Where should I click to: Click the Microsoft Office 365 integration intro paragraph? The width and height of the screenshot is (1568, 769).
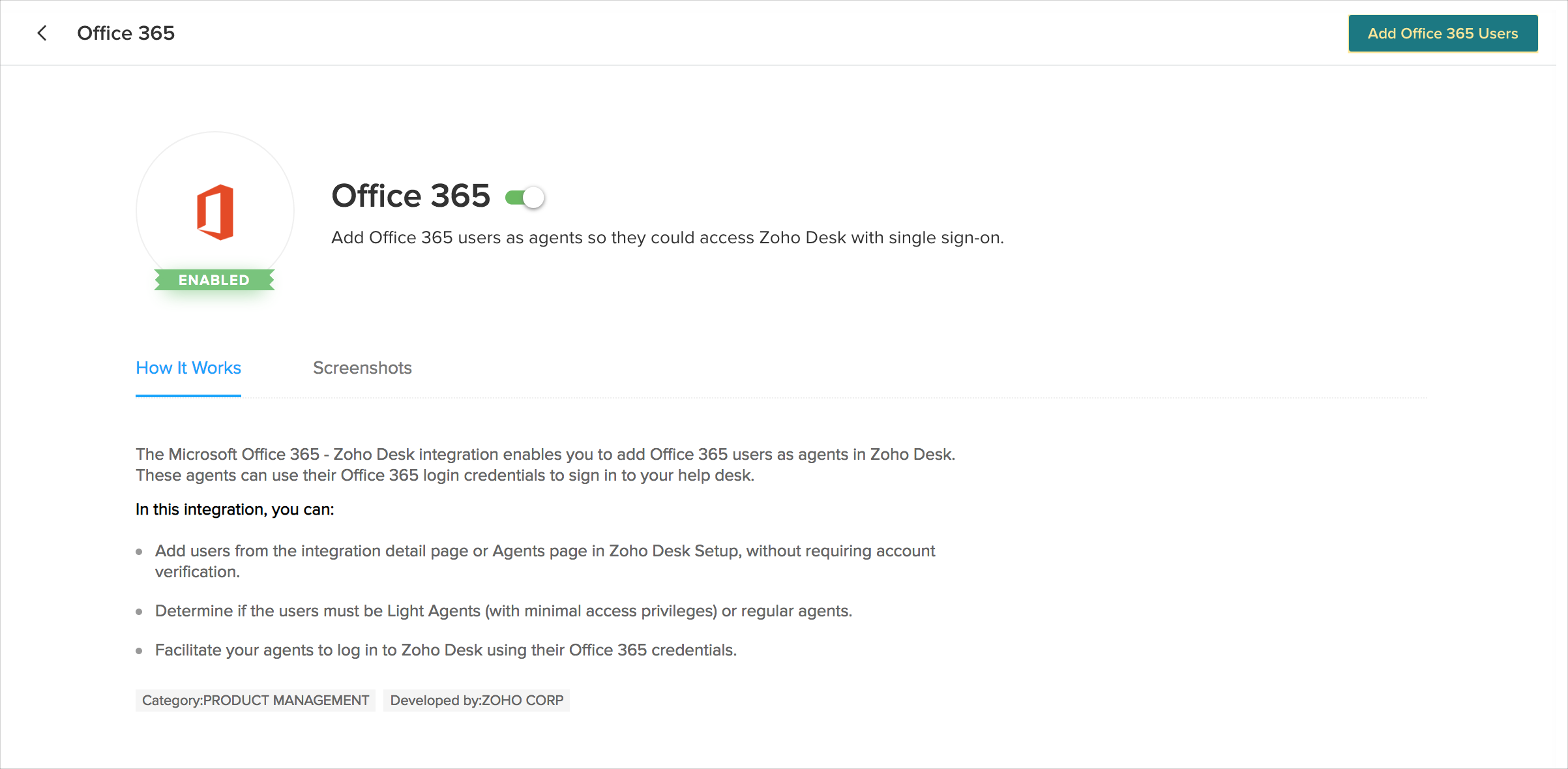pyautogui.click(x=545, y=464)
